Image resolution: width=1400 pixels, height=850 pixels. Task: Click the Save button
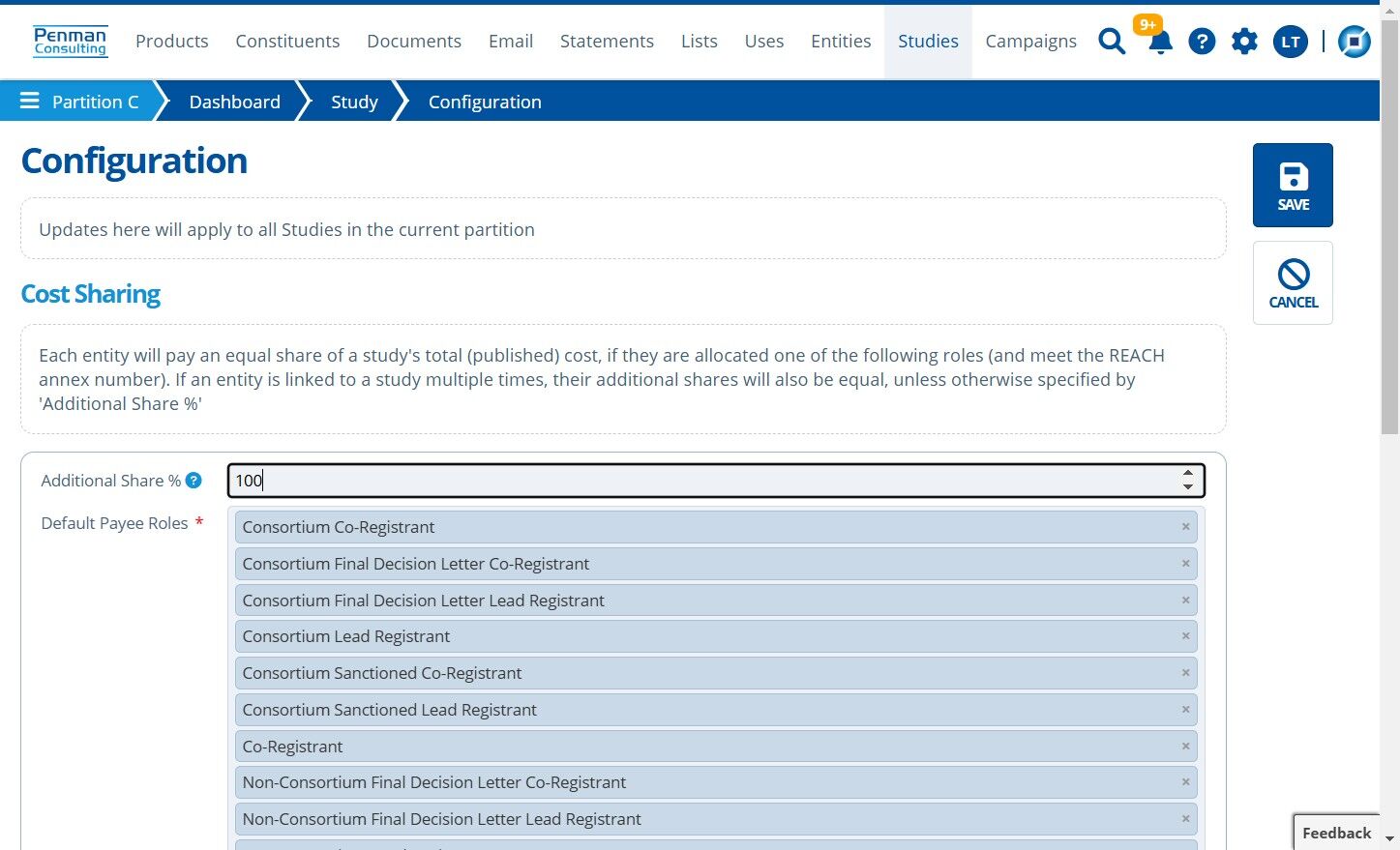coord(1293,185)
